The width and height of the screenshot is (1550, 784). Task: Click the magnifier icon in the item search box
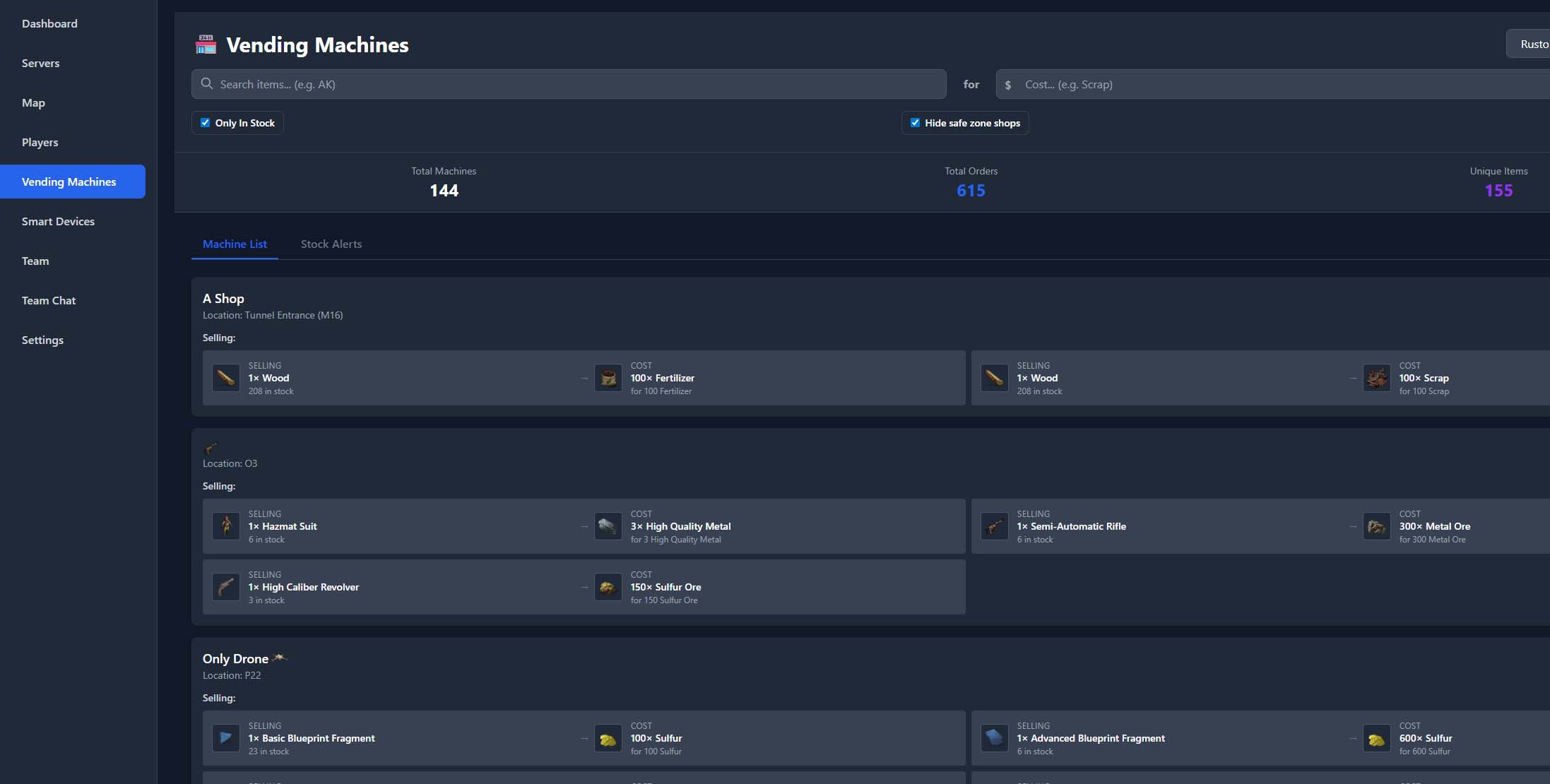207,84
